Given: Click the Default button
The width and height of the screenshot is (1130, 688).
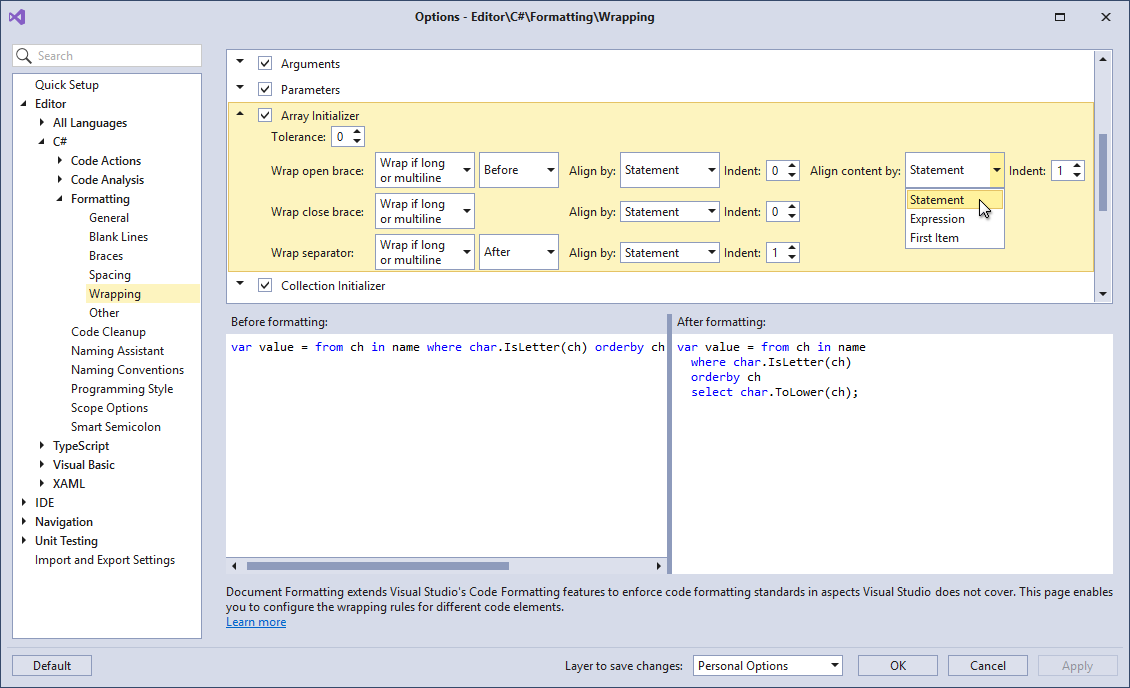Looking at the screenshot, I should (x=51, y=665).
